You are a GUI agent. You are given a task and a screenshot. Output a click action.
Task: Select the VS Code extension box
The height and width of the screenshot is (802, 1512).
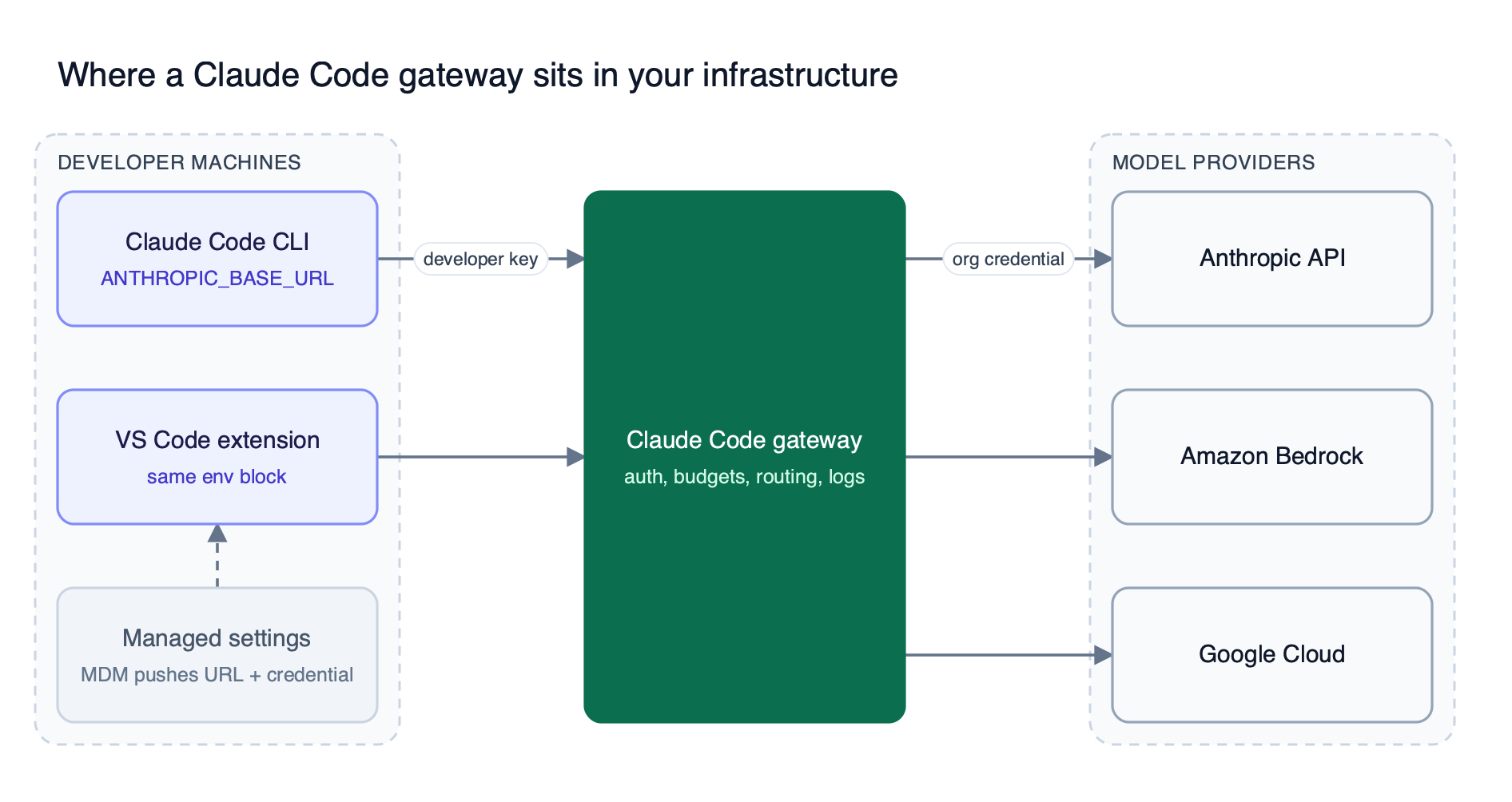(x=217, y=457)
